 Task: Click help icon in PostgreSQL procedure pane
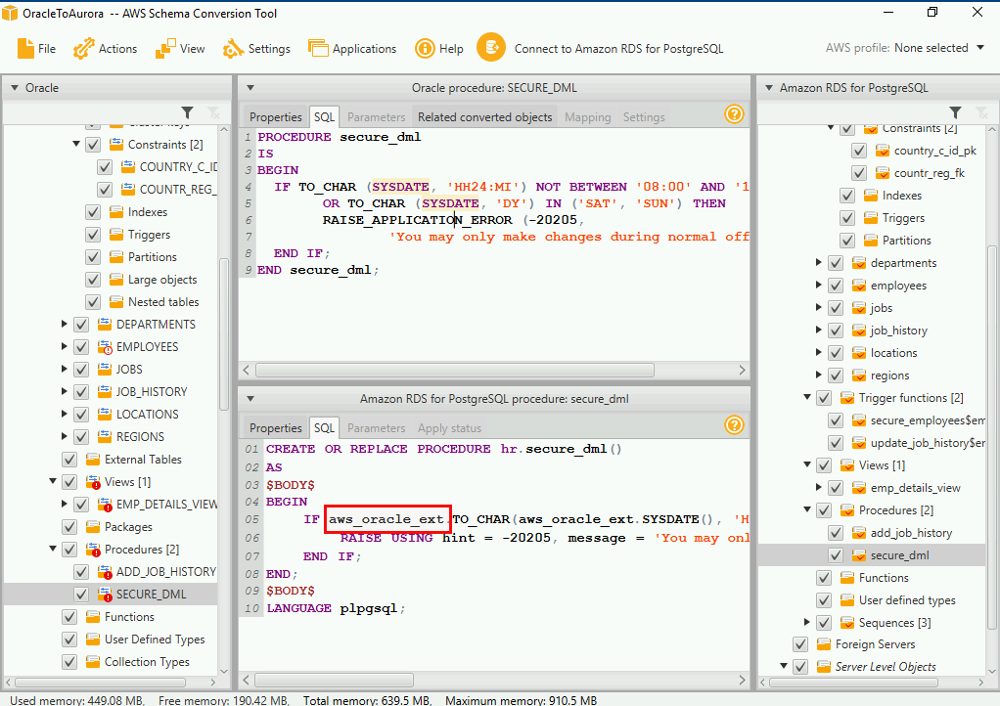(x=734, y=425)
